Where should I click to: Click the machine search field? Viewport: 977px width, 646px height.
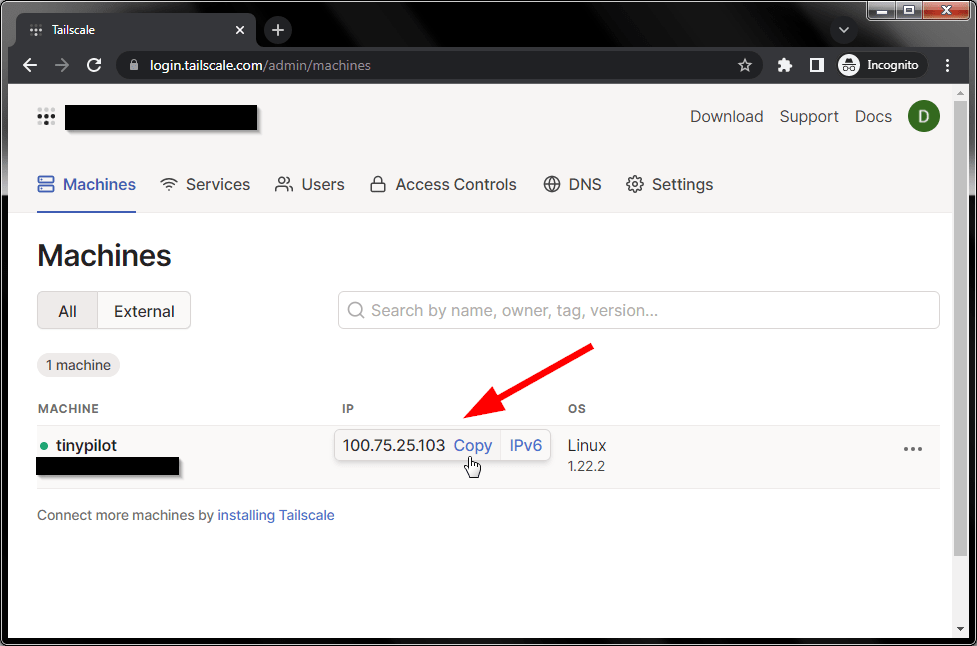point(639,310)
